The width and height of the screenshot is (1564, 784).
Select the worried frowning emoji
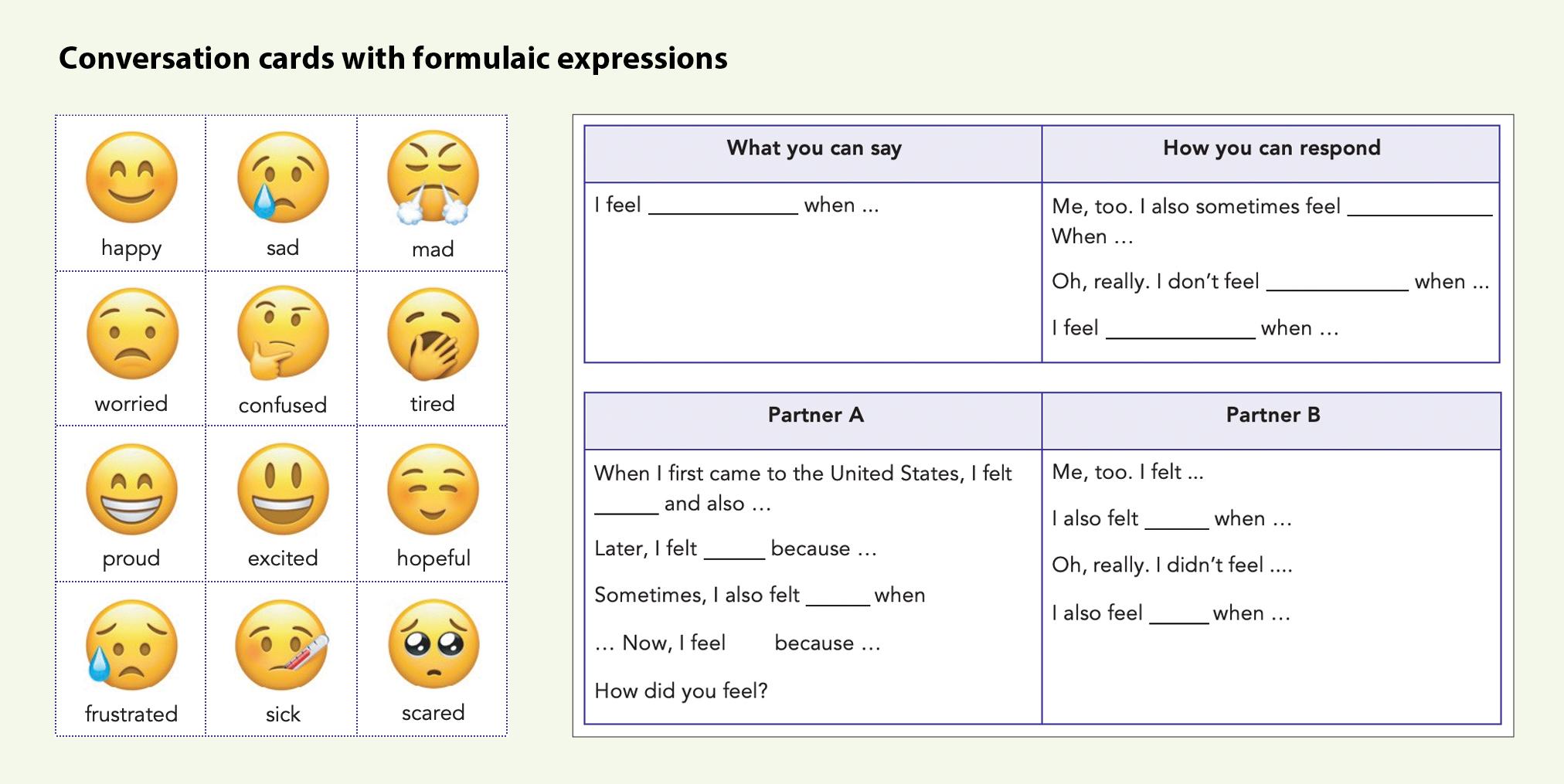[131, 334]
